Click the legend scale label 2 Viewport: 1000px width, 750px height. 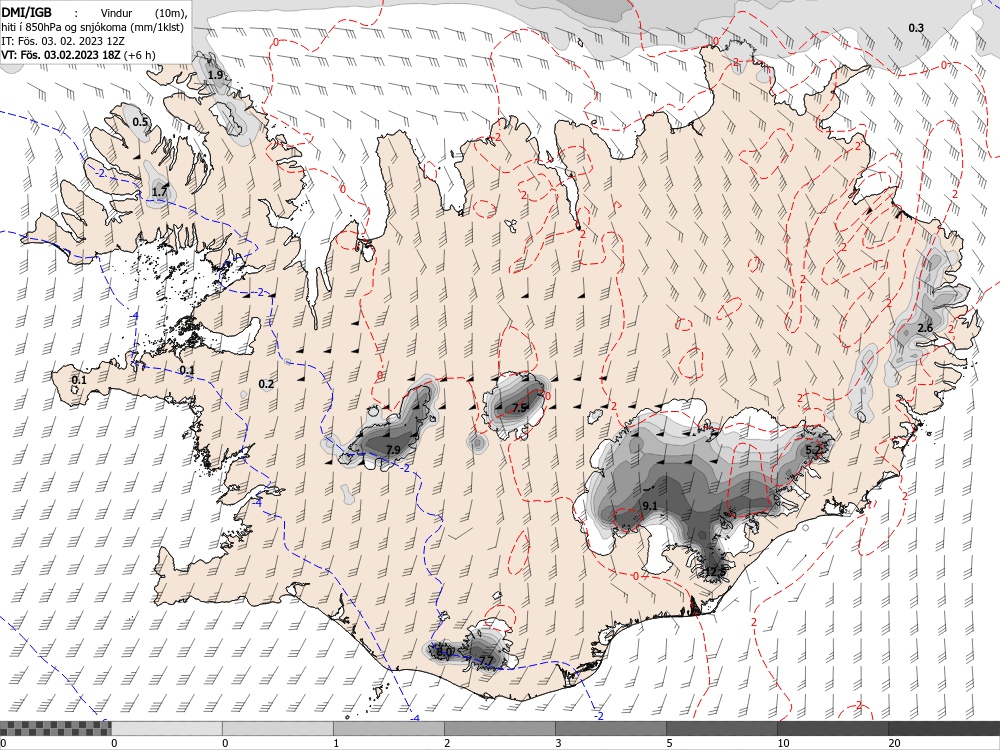pyautogui.click(x=447, y=743)
